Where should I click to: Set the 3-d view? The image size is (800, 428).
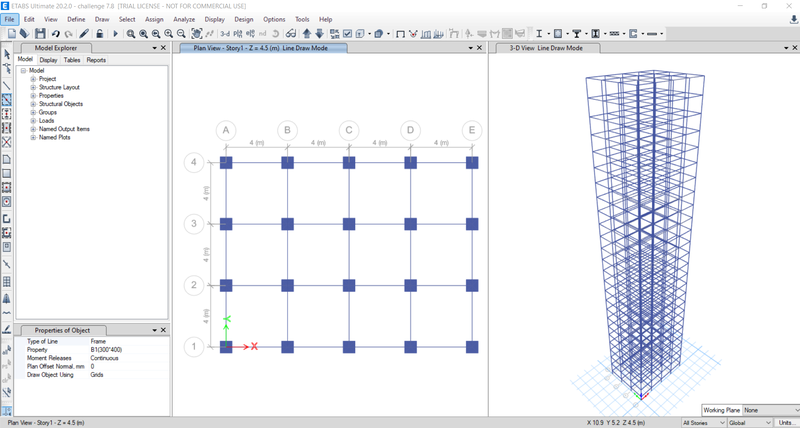click(225, 34)
